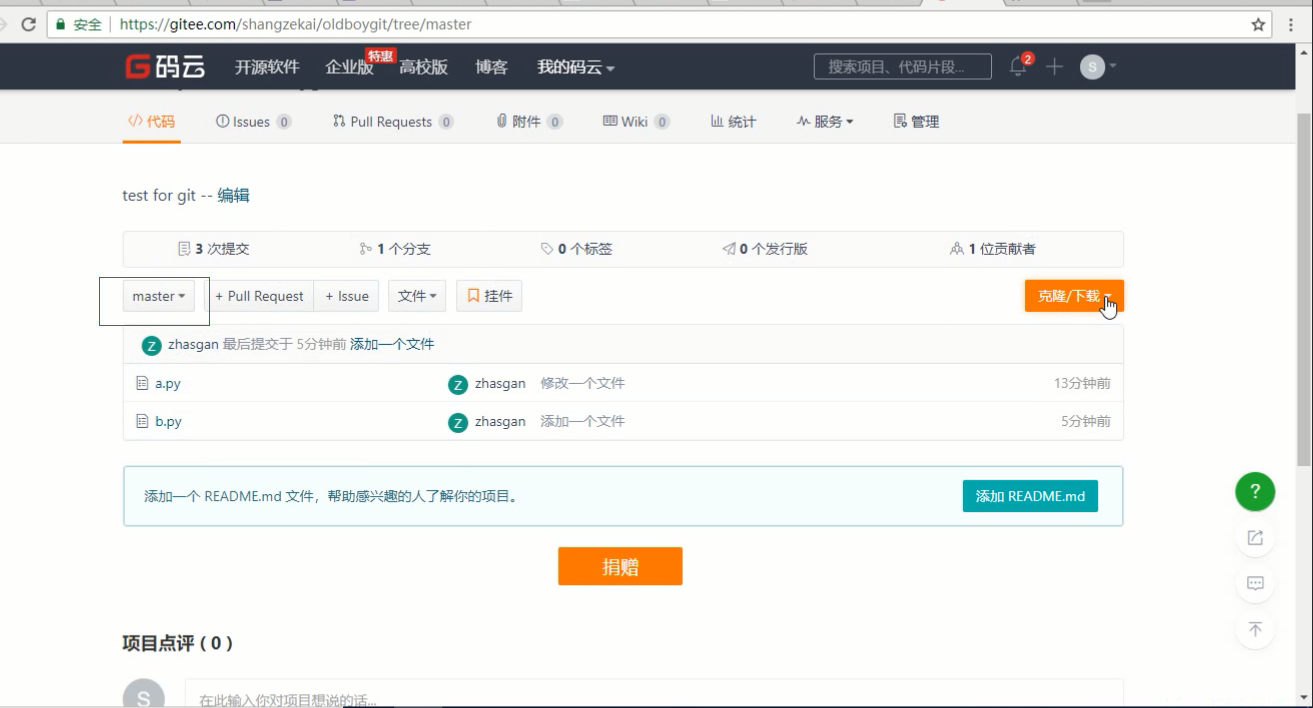Open 博客 in top navigation
The height and width of the screenshot is (708, 1313).
coord(491,67)
